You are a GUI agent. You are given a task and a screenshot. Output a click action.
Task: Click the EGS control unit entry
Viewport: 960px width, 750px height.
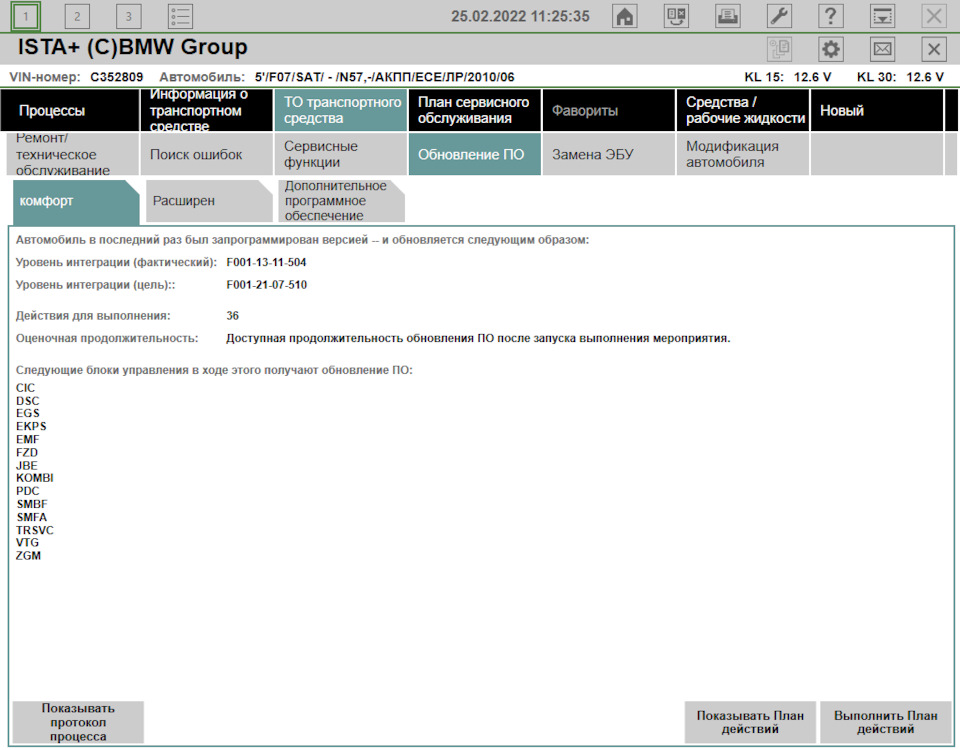point(28,413)
